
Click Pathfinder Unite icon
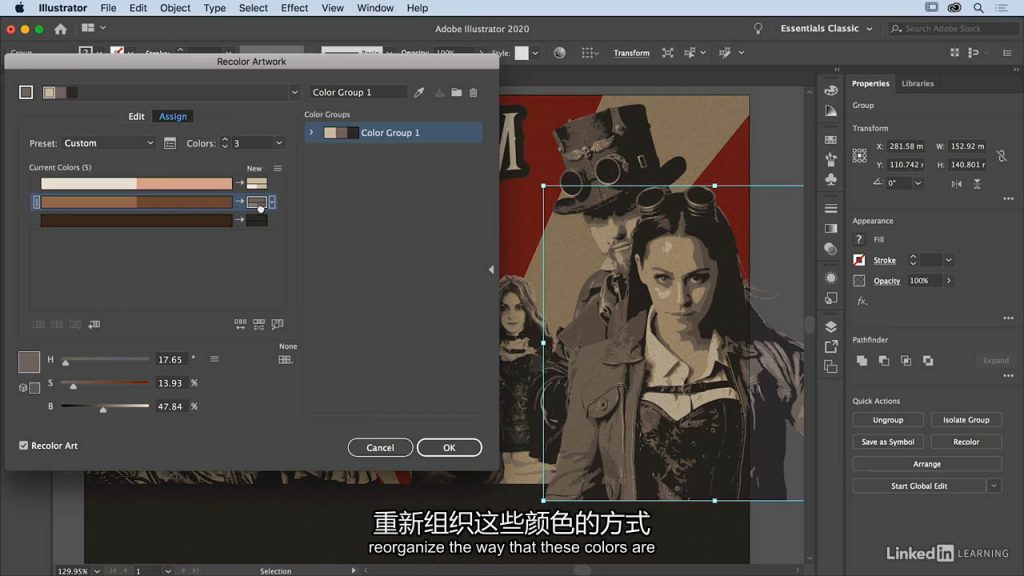(x=862, y=360)
